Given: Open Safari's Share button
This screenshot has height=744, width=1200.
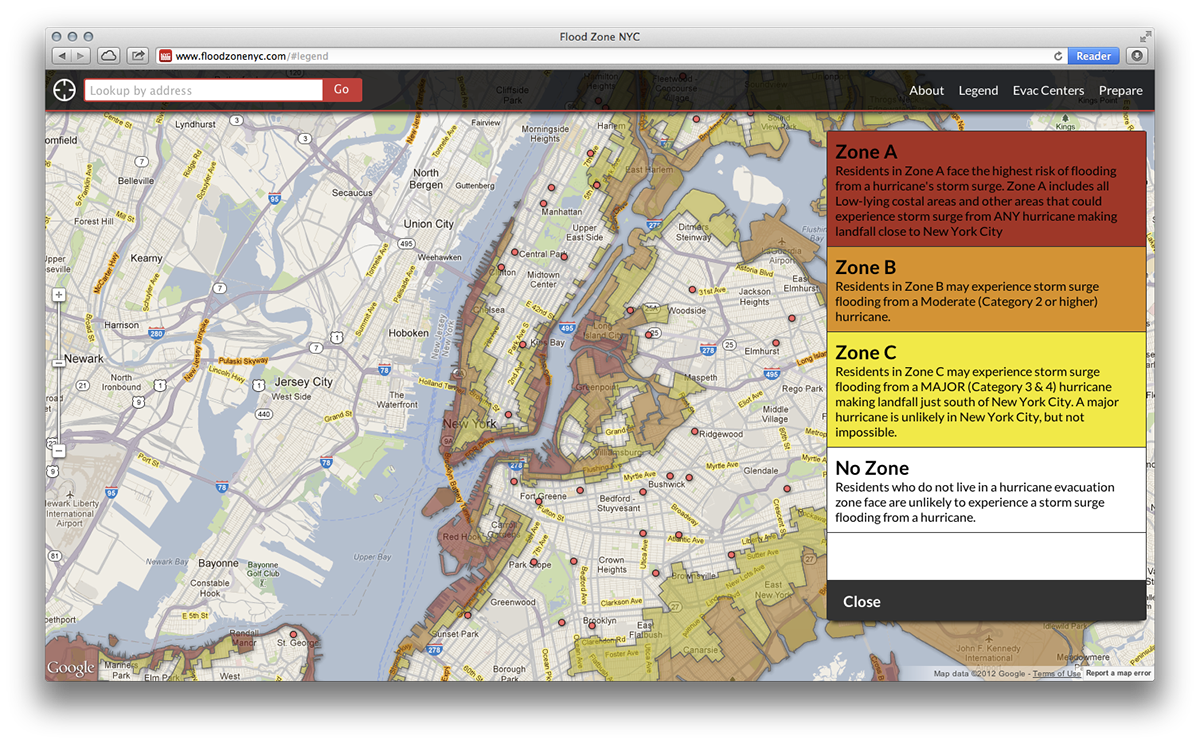Looking at the screenshot, I should click(x=138, y=56).
